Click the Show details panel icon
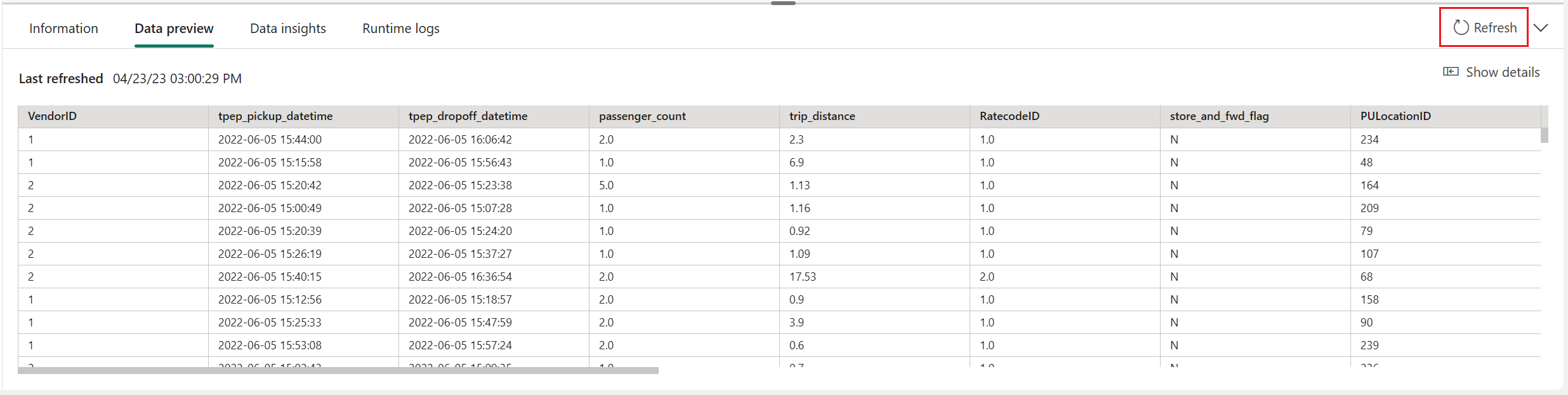 point(1451,72)
